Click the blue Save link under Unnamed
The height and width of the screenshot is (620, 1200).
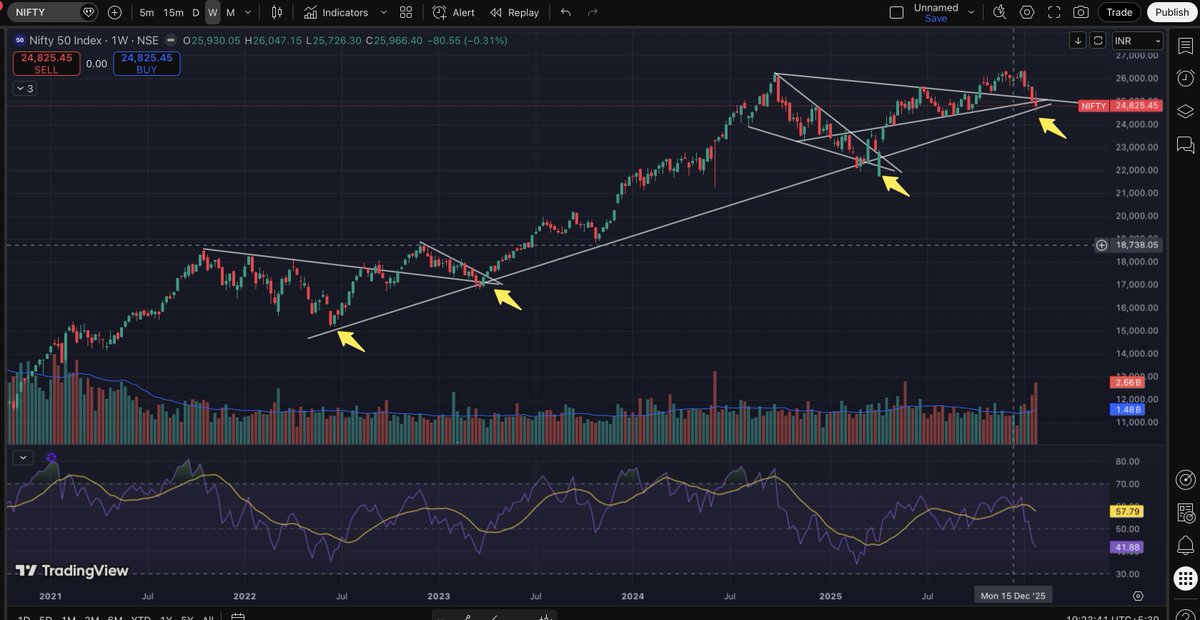[936, 18]
